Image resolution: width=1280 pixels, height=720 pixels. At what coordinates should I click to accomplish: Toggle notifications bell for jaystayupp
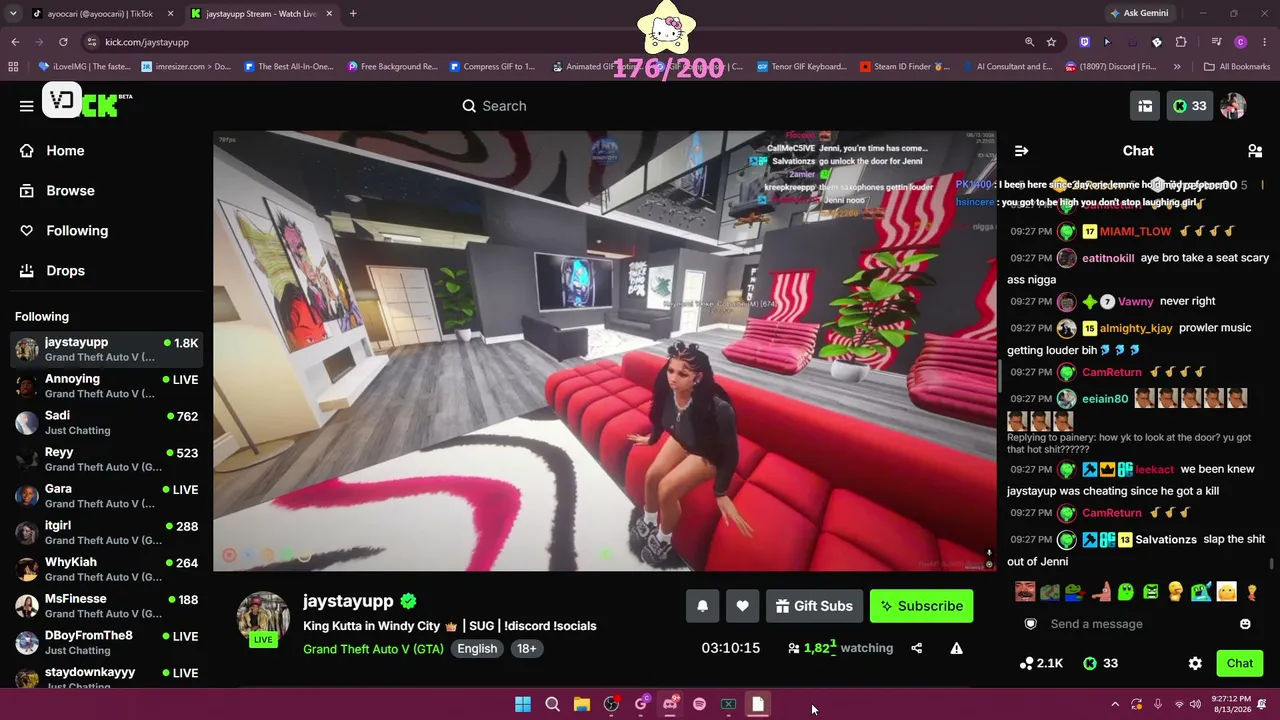702,606
